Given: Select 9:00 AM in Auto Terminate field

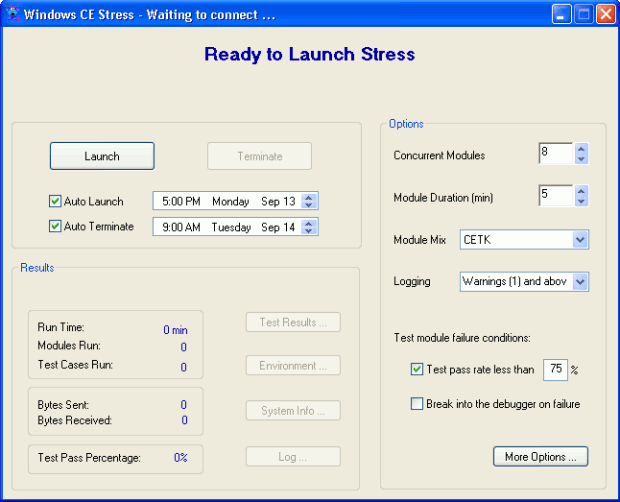Looking at the screenshot, I should pos(181,227).
